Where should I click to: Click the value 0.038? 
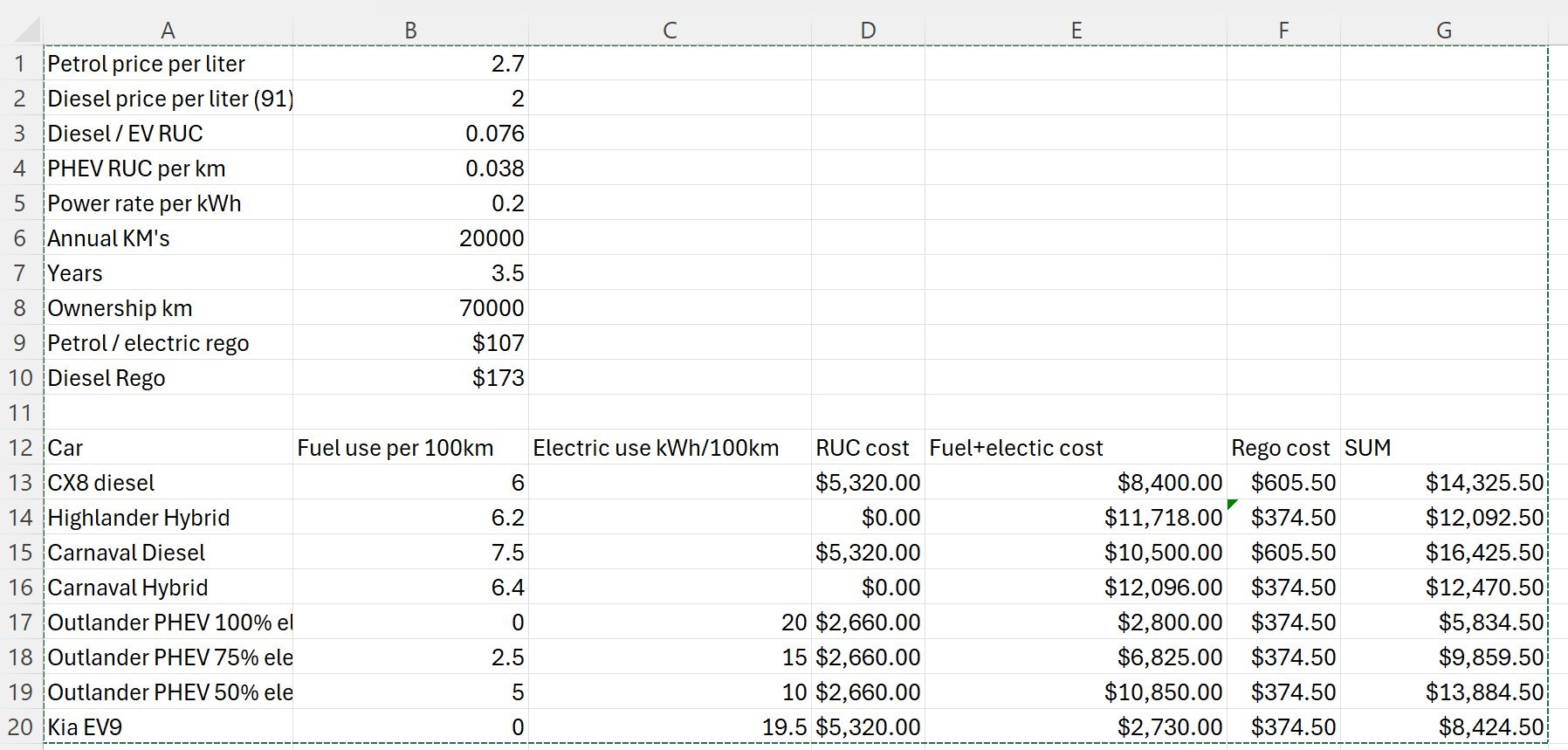pos(410,169)
